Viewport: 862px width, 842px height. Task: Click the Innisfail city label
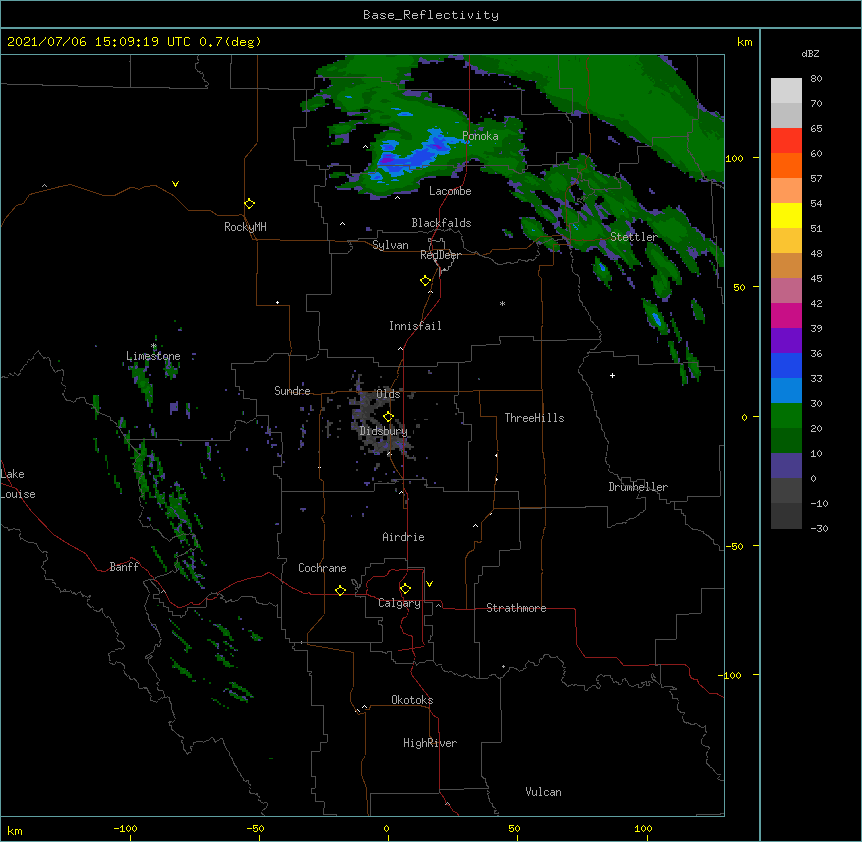click(x=415, y=326)
